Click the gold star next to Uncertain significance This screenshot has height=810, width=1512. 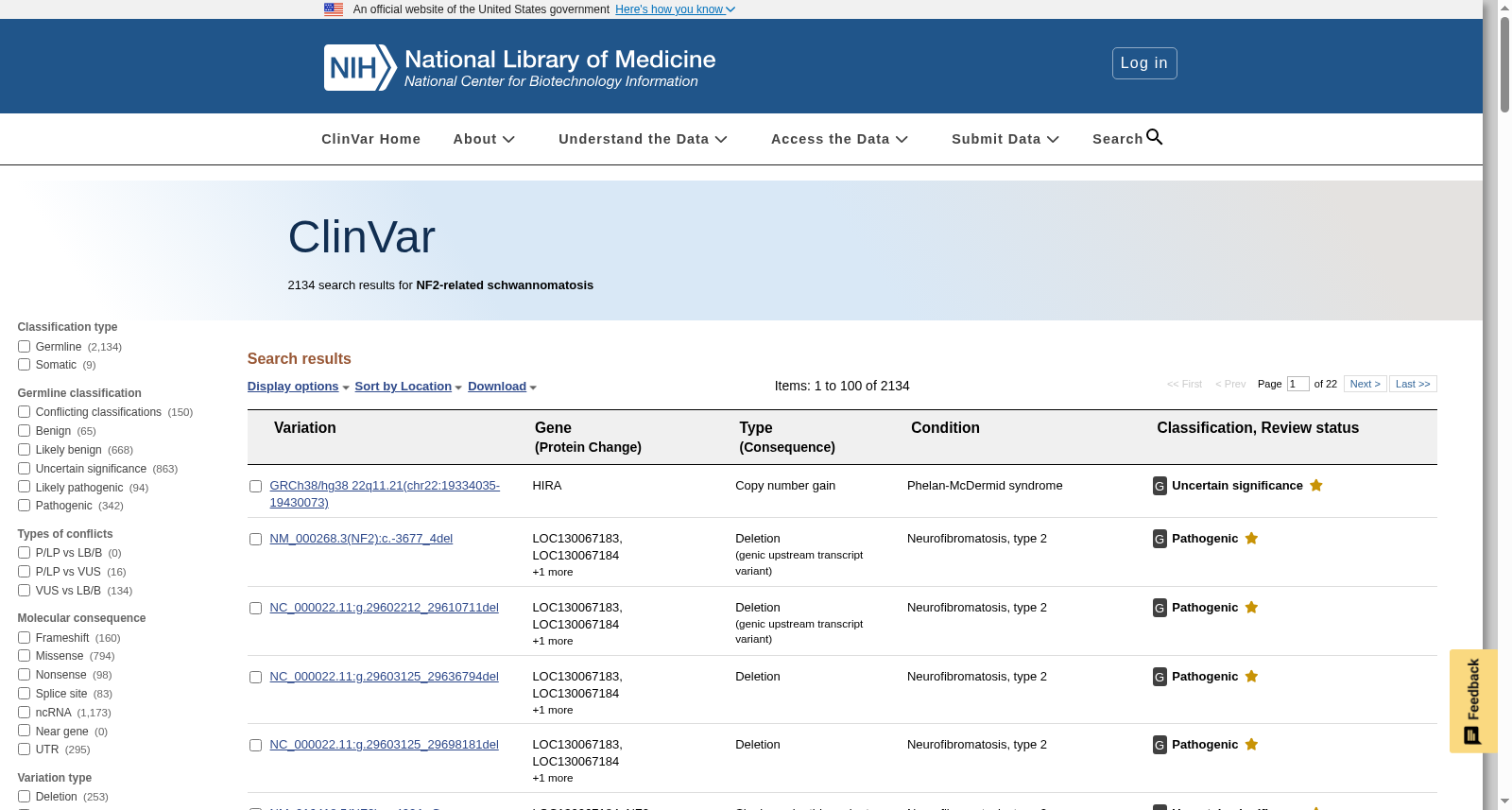pos(1316,486)
